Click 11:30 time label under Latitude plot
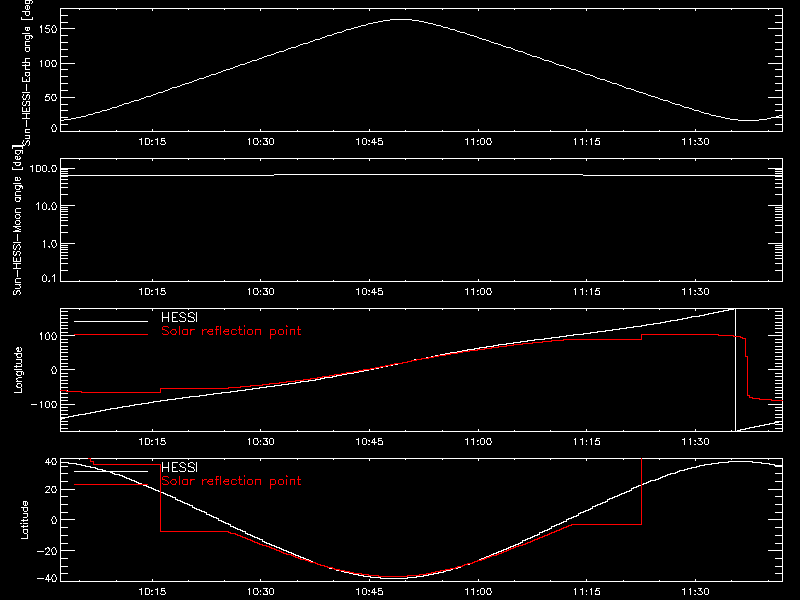 [695, 591]
